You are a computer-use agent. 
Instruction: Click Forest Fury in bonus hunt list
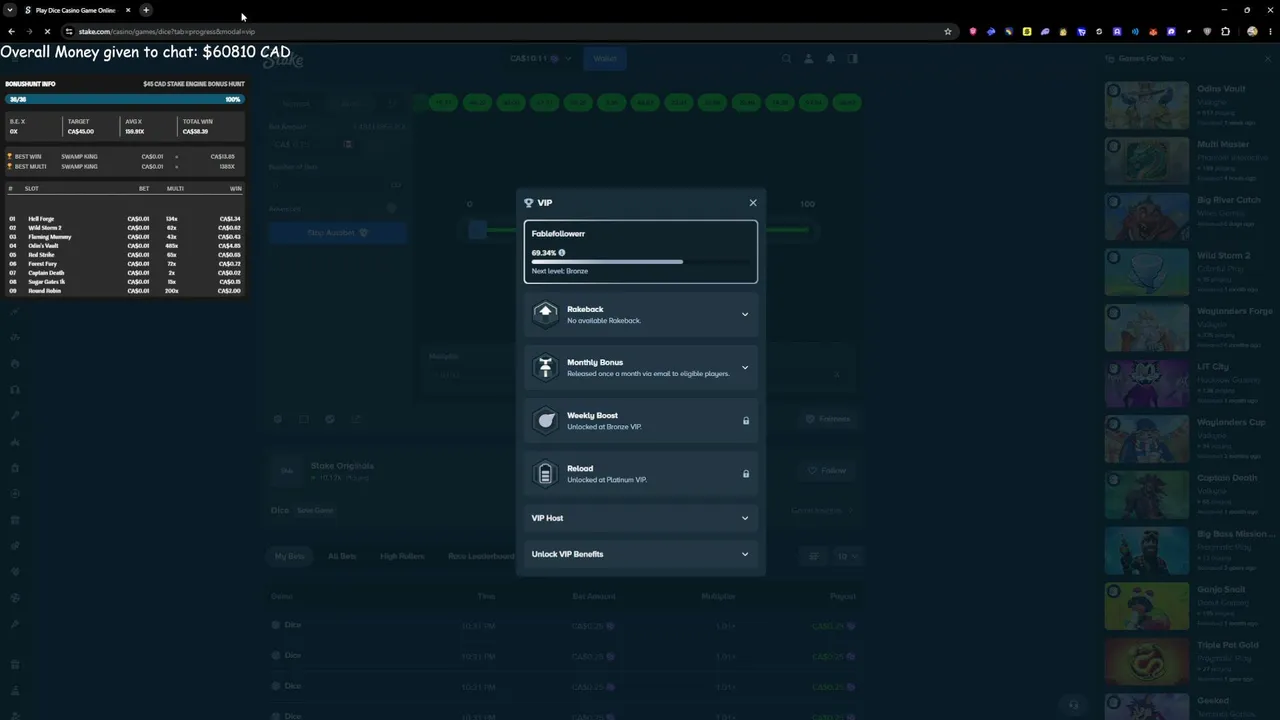tap(42, 264)
